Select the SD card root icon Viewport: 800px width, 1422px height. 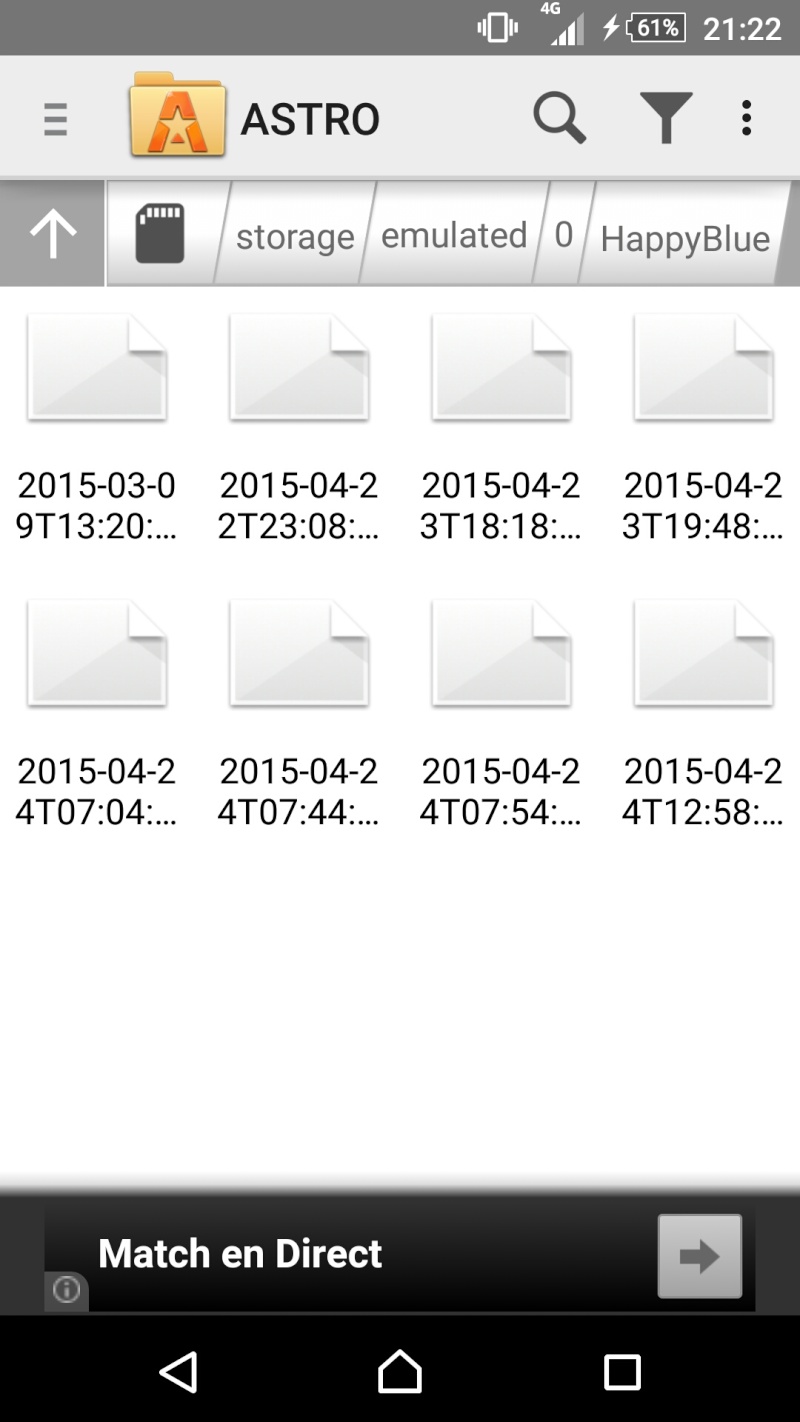[160, 234]
